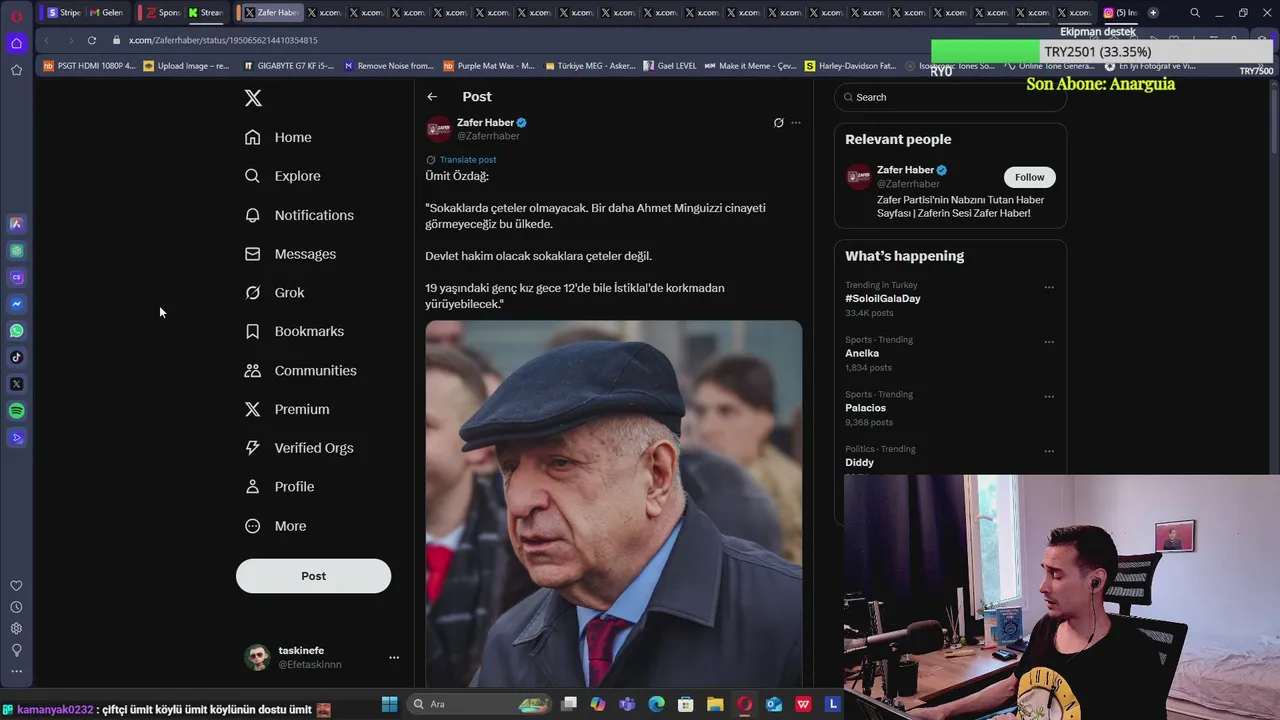Open the Purple Mat Wax bookmark
1280x720 pixels.
tap(489, 66)
